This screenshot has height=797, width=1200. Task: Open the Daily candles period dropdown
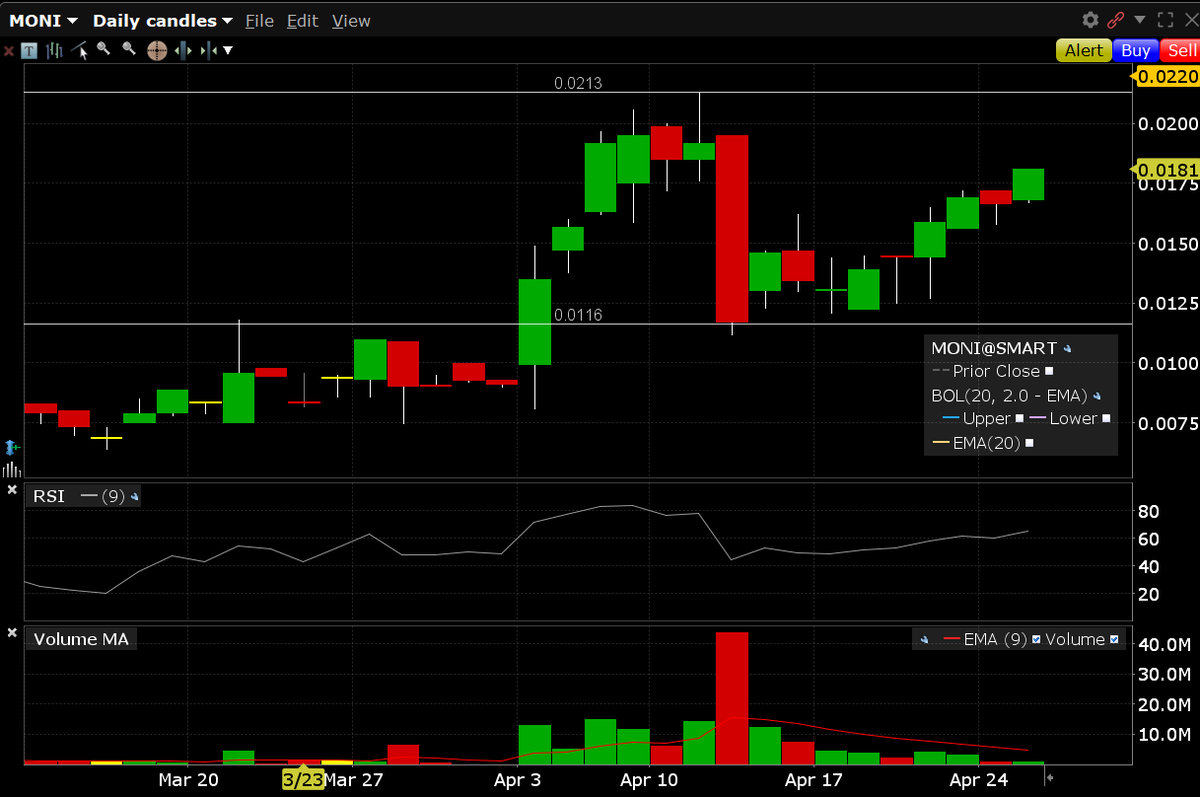[x=162, y=20]
